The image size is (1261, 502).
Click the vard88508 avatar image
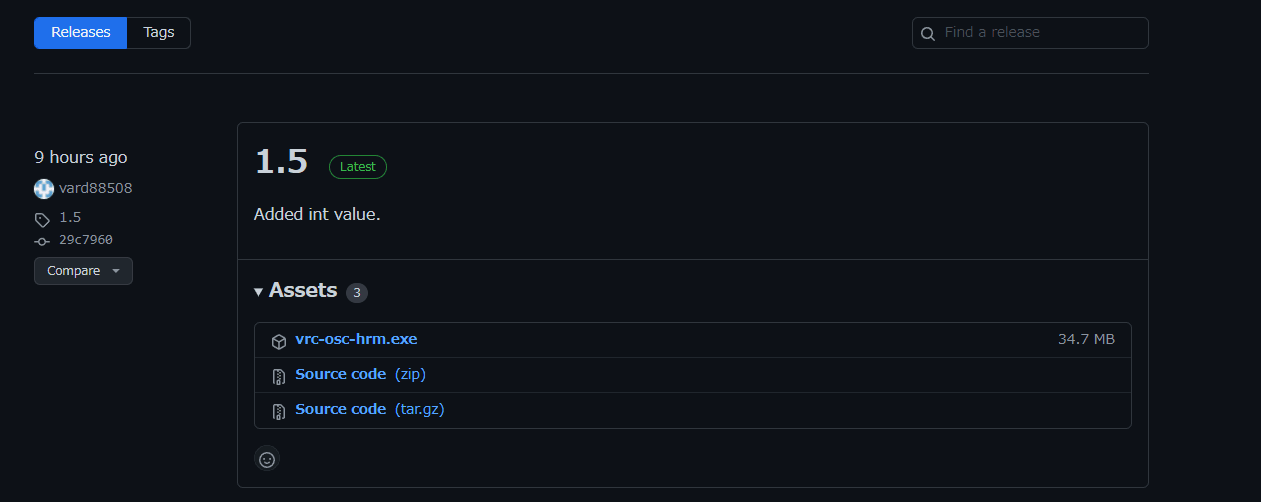[44, 189]
